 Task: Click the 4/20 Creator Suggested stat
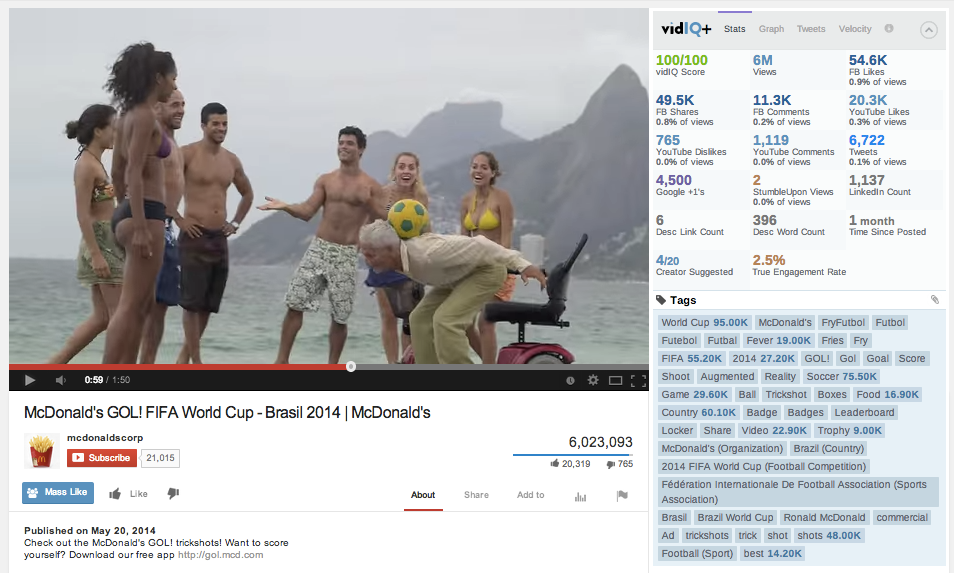pyautogui.click(x=694, y=265)
